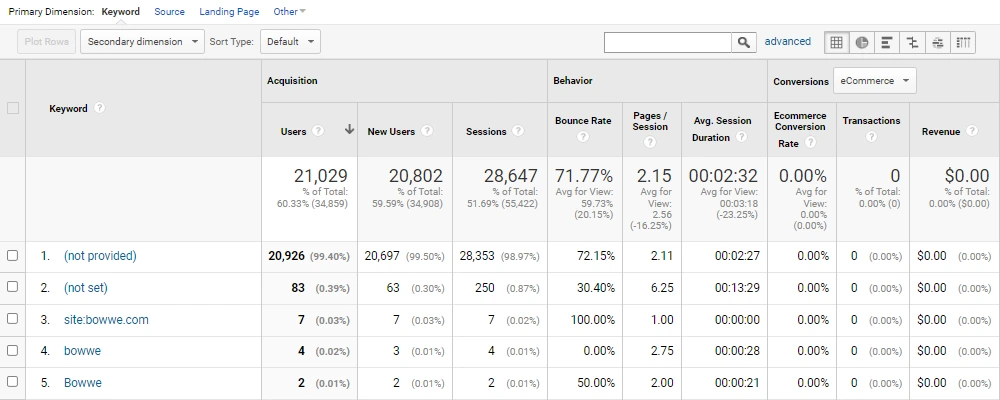Viewport: 1000px width, 400px height.
Task: Open the advanced filter link
Action: tap(788, 41)
